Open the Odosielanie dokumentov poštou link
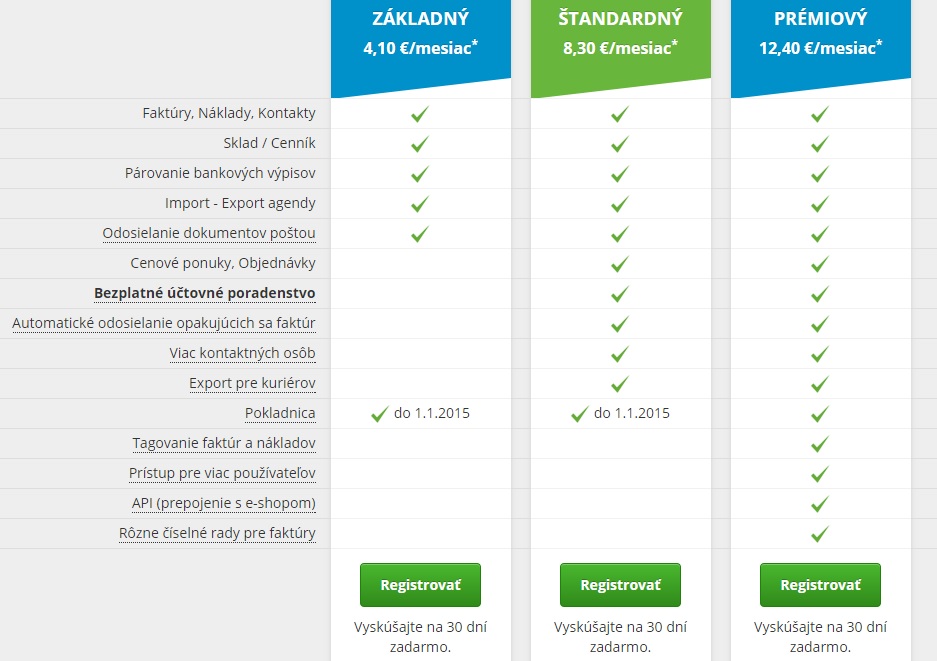The width and height of the screenshot is (937, 661). pos(209,233)
